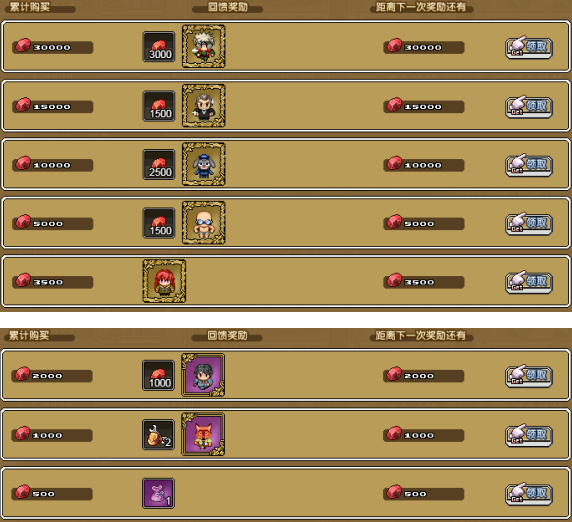This screenshot has height=522, width=572.
Task: Select the orange fox character card
Action: [203, 434]
